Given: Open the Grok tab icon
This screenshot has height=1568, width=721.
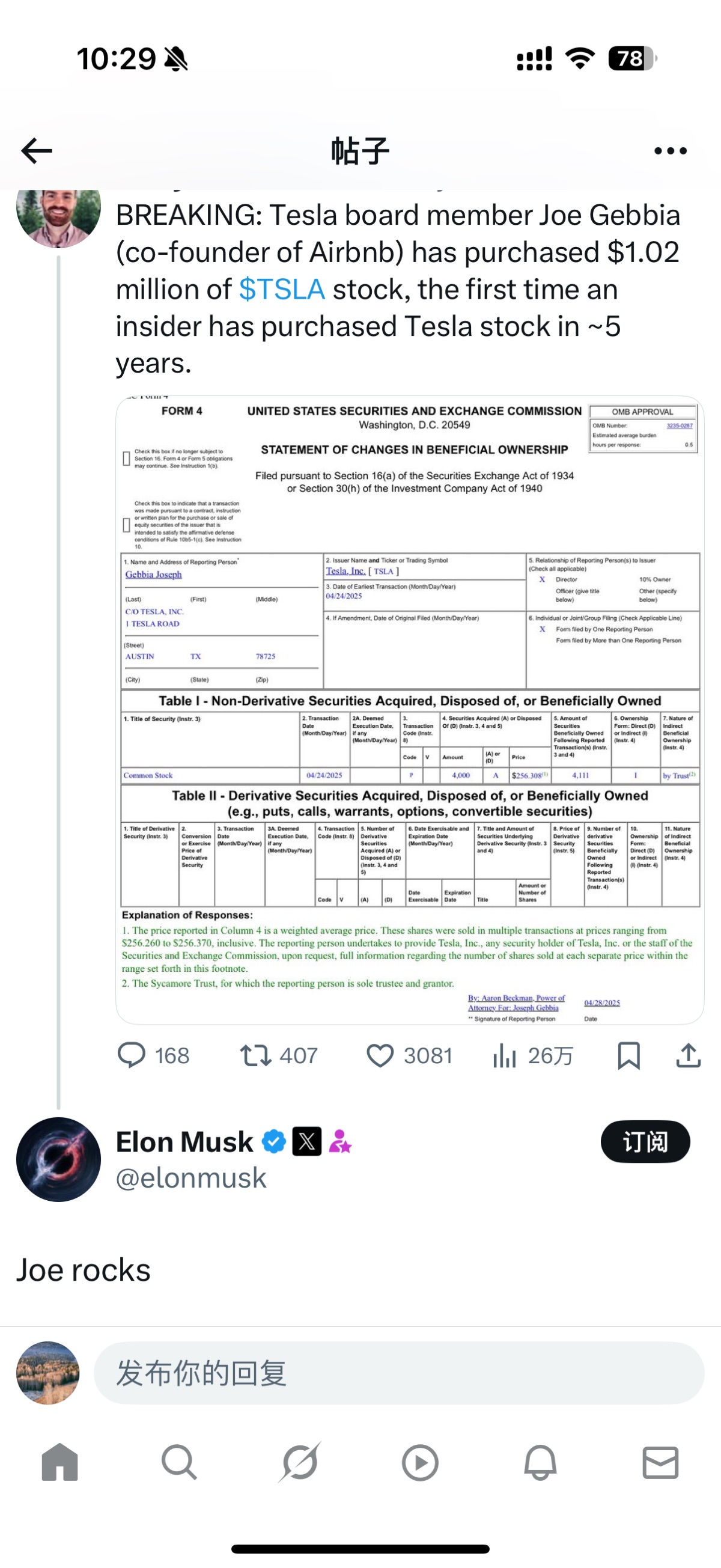Looking at the screenshot, I should (299, 1463).
